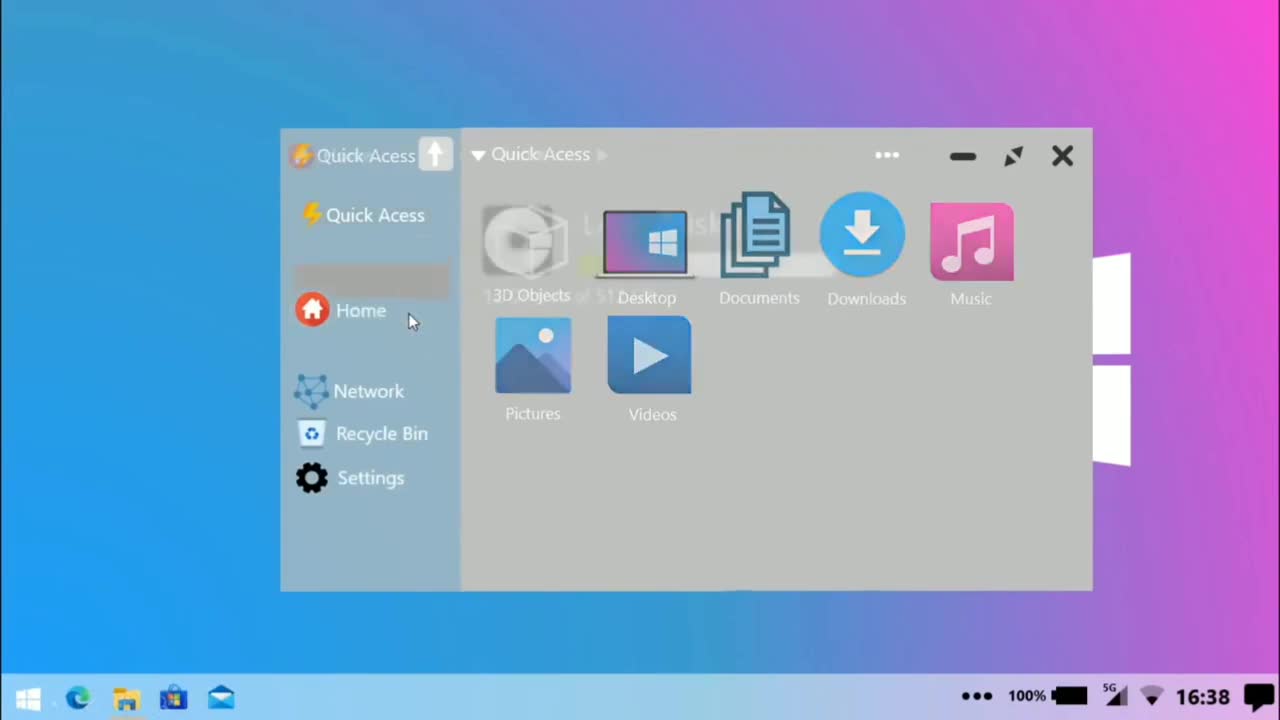
Task: Open the Mail app from taskbar
Action: [221, 698]
